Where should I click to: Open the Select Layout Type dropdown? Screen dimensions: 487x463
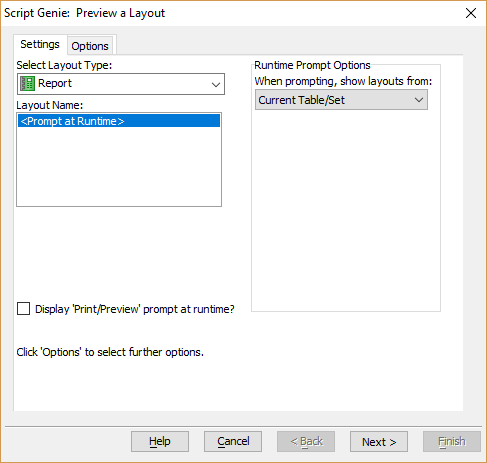point(121,84)
